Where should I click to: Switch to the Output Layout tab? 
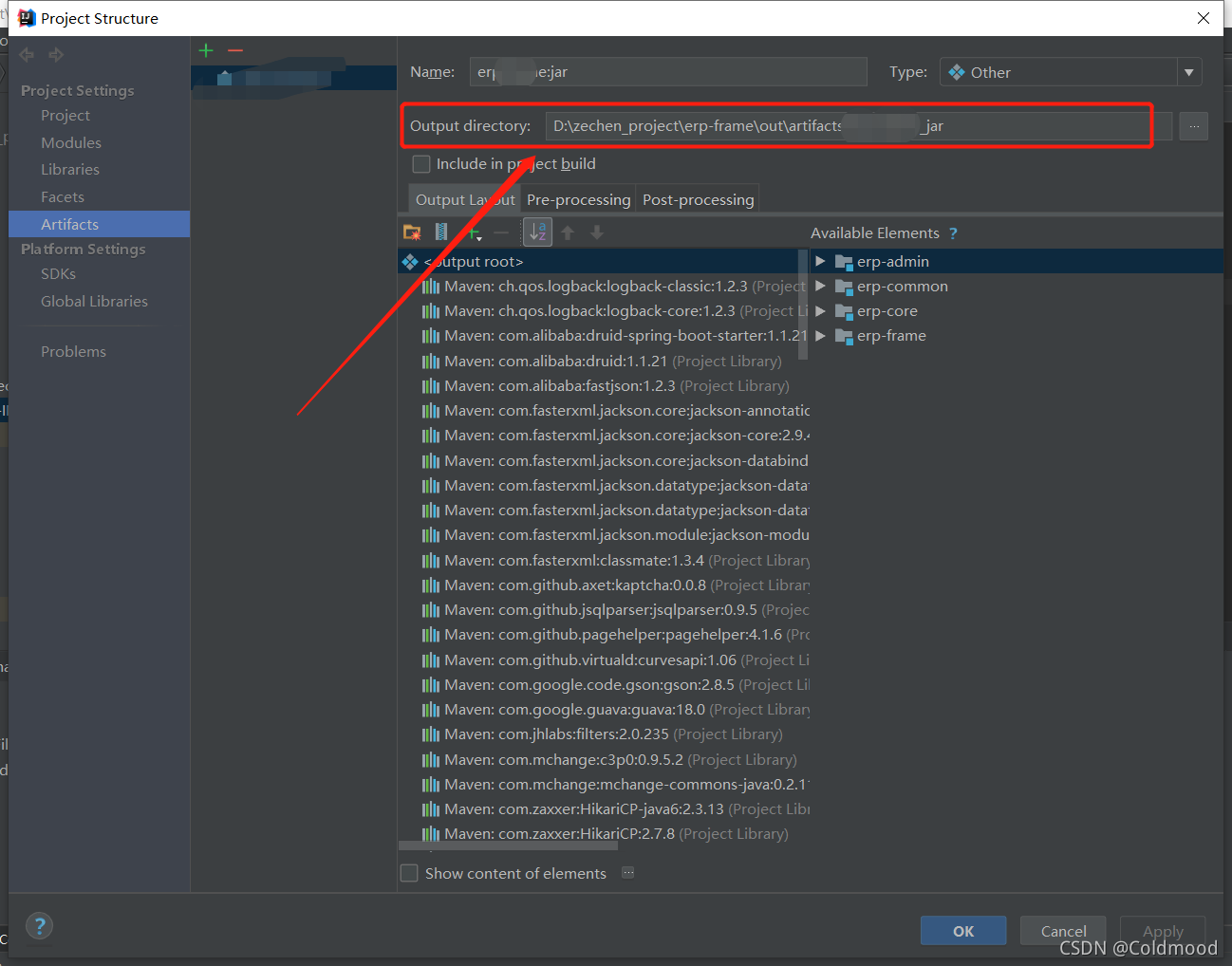(465, 199)
